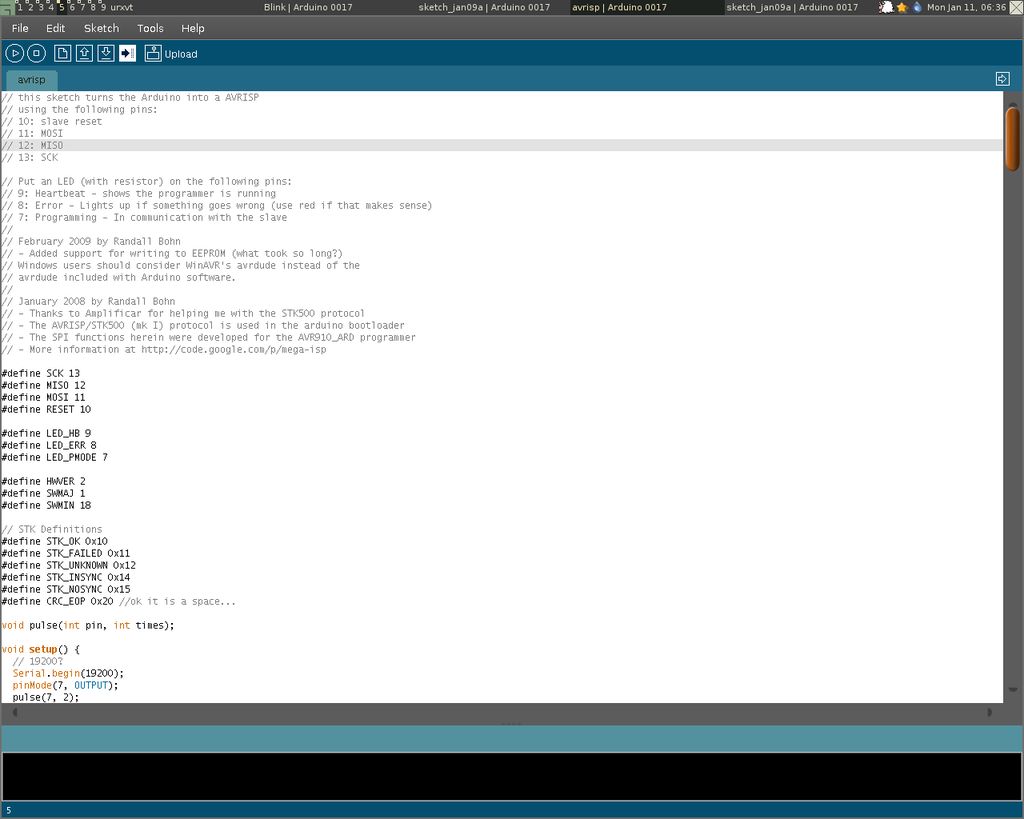Viewport: 1024px width, 819px height.
Task: Click the Verify (play) toolbar button
Action: click(14, 54)
